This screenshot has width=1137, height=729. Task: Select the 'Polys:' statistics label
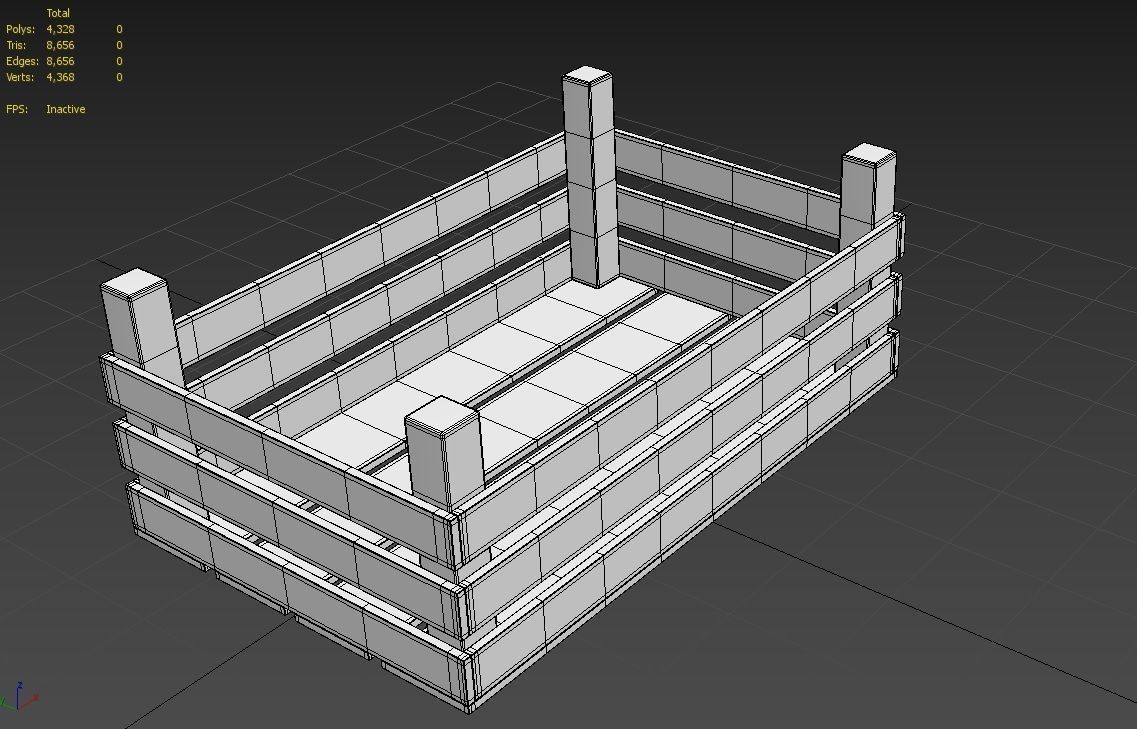(x=20, y=29)
